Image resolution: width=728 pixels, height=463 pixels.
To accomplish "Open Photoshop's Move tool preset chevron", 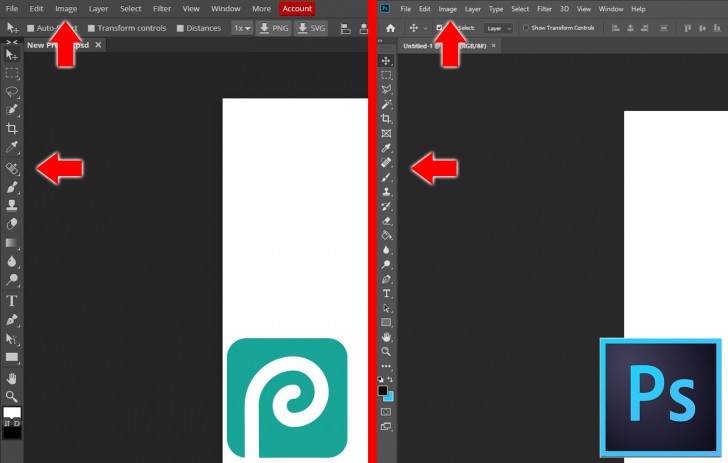I will (425, 28).
